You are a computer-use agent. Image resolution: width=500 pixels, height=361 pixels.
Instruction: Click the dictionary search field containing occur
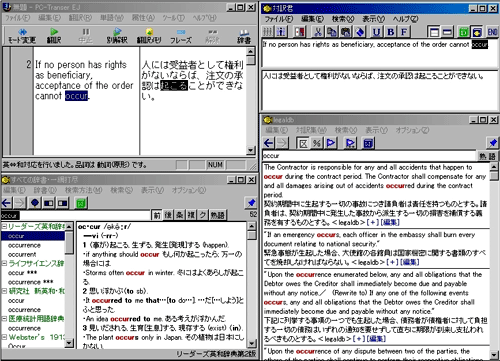pos(75,215)
